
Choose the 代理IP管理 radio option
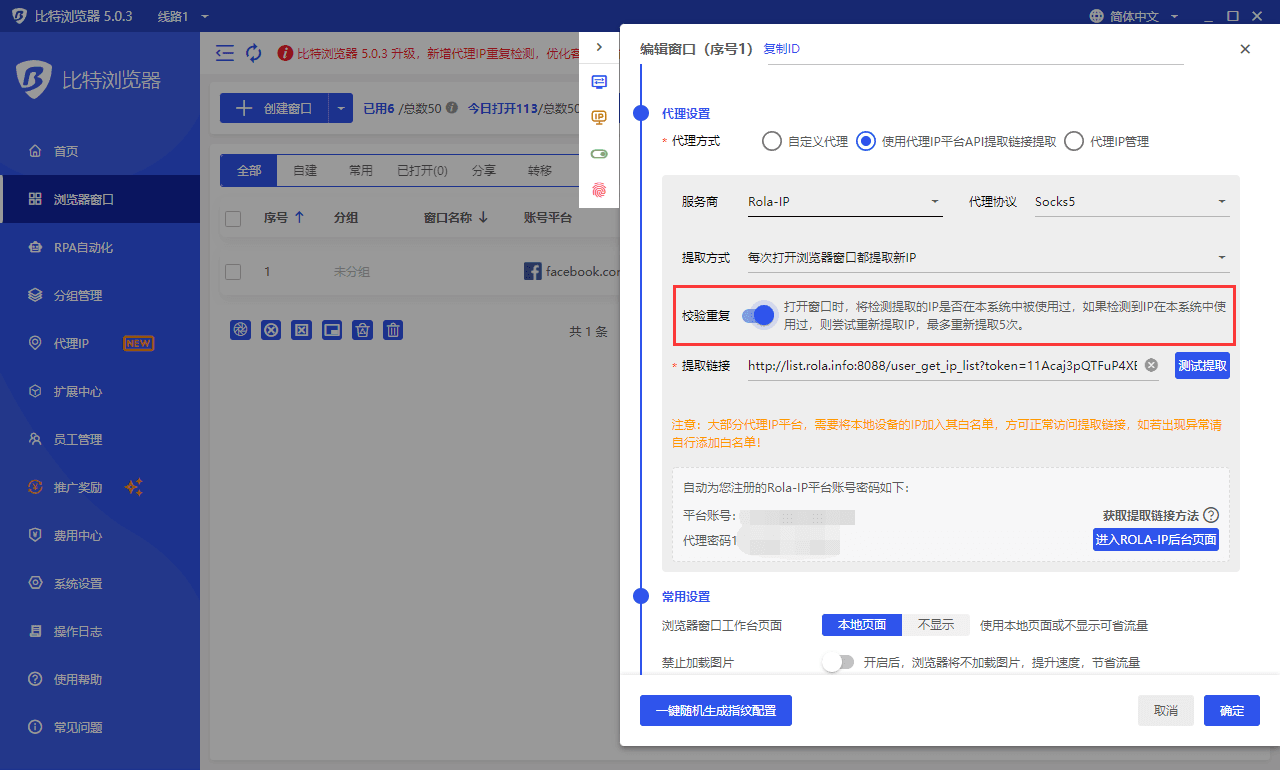(1074, 142)
